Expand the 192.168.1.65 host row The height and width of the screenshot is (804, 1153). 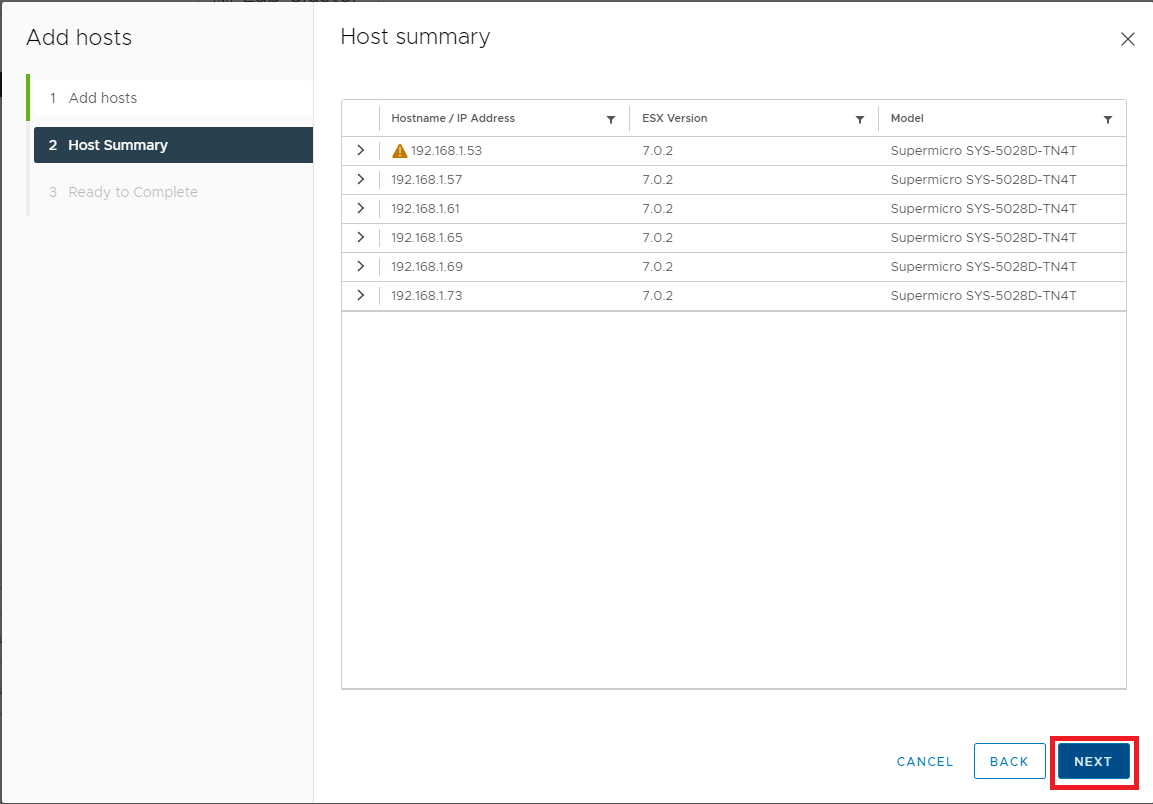(x=361, y=237)
